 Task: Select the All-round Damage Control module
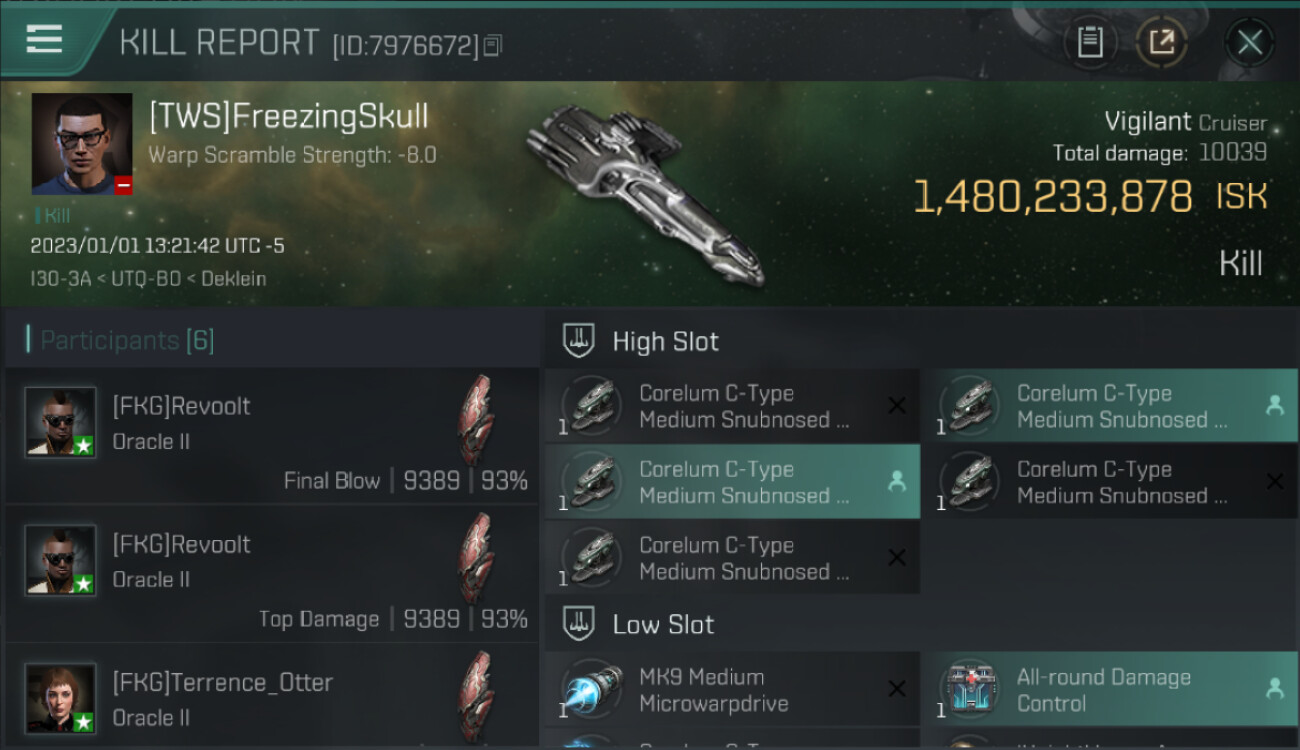pos(1109,689)
